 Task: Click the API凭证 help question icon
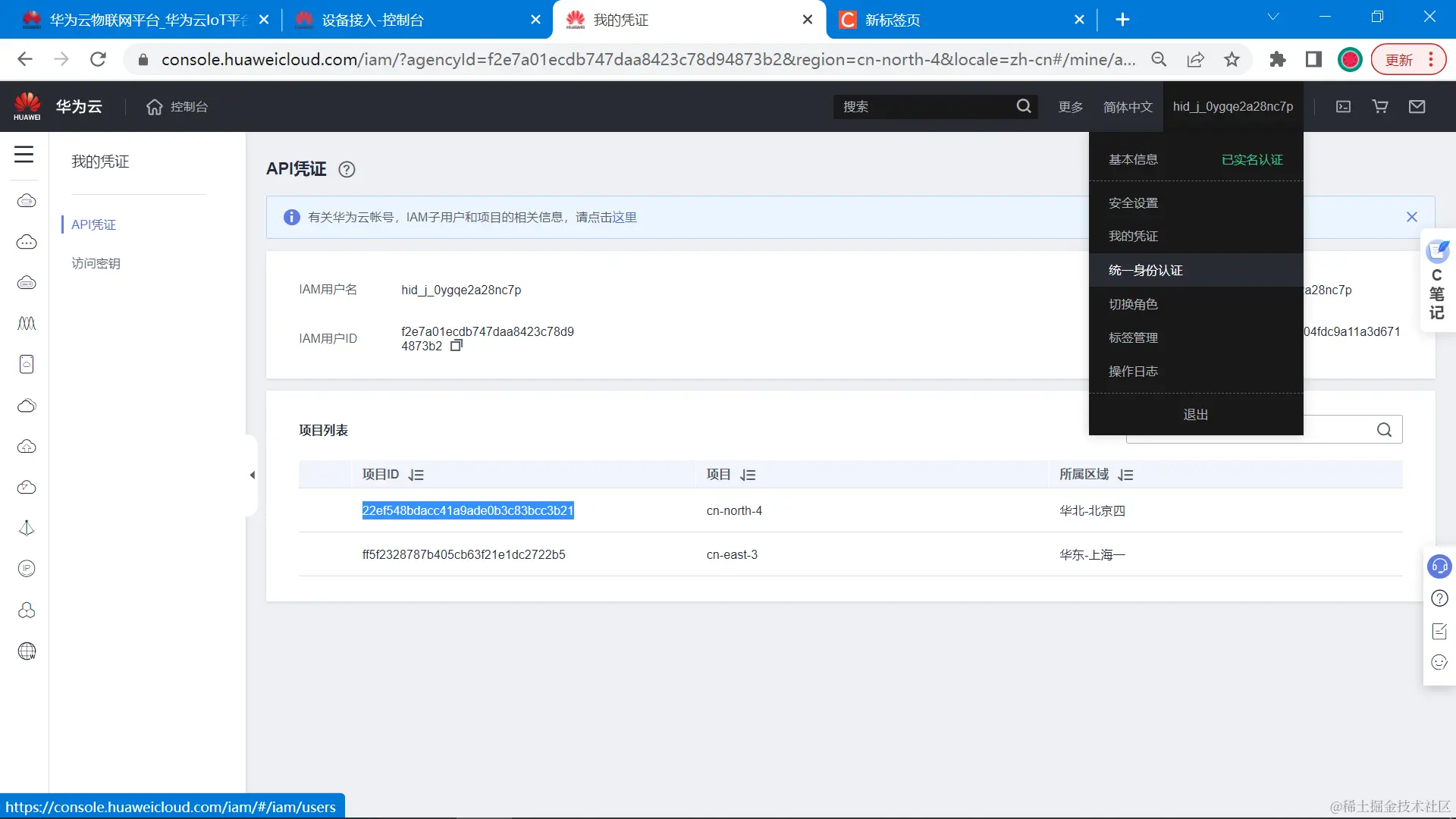pyautogui.click(x=347, y=169)
